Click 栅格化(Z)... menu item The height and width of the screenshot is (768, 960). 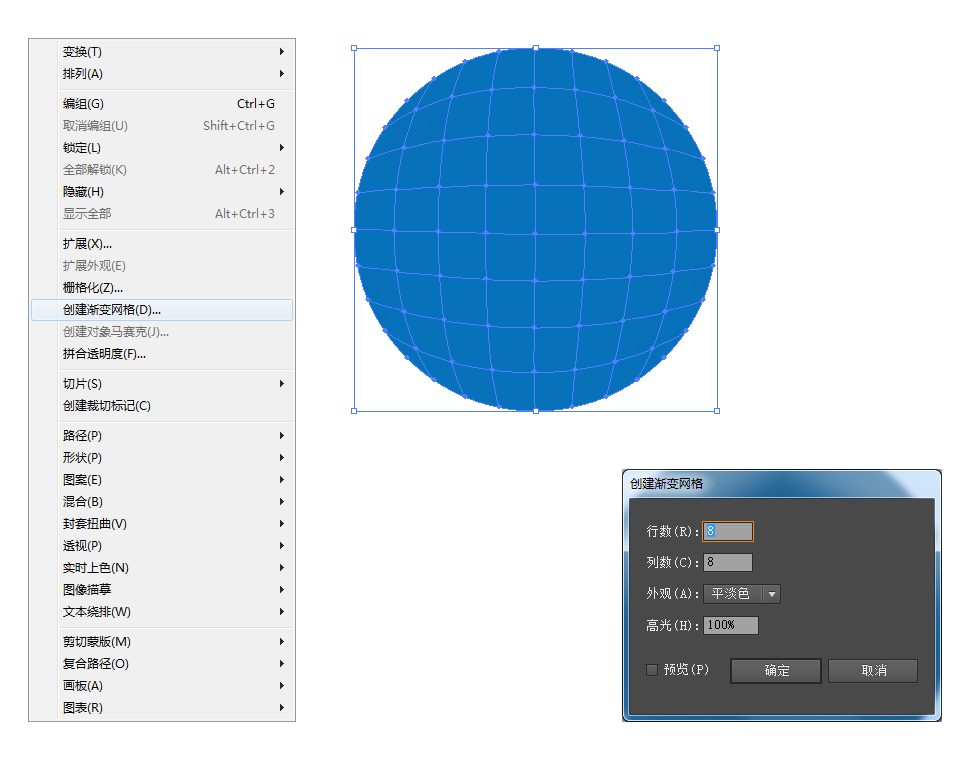93,288
